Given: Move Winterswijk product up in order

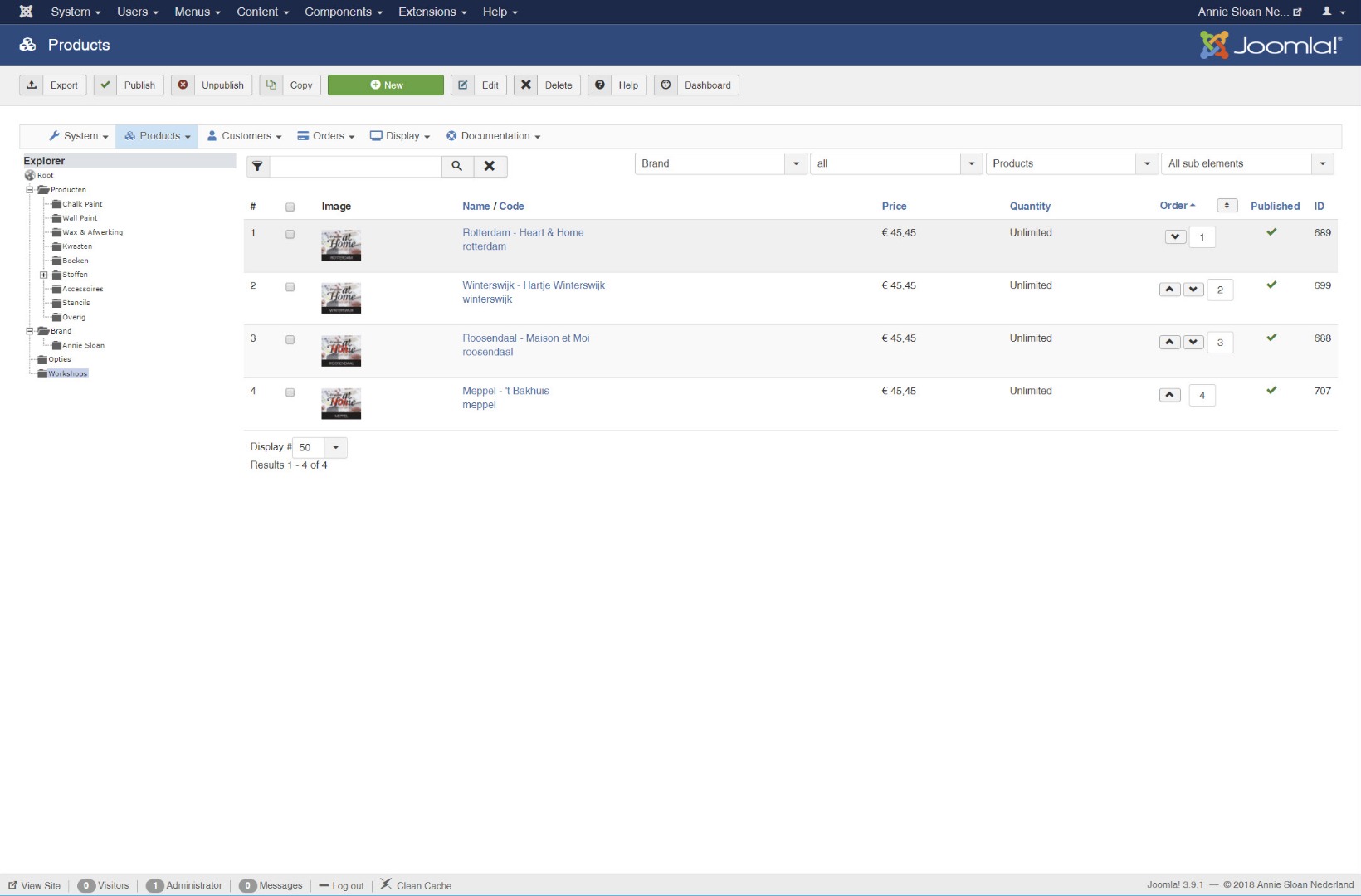Looking at the screenshot, I should [x=1169, y=290].
